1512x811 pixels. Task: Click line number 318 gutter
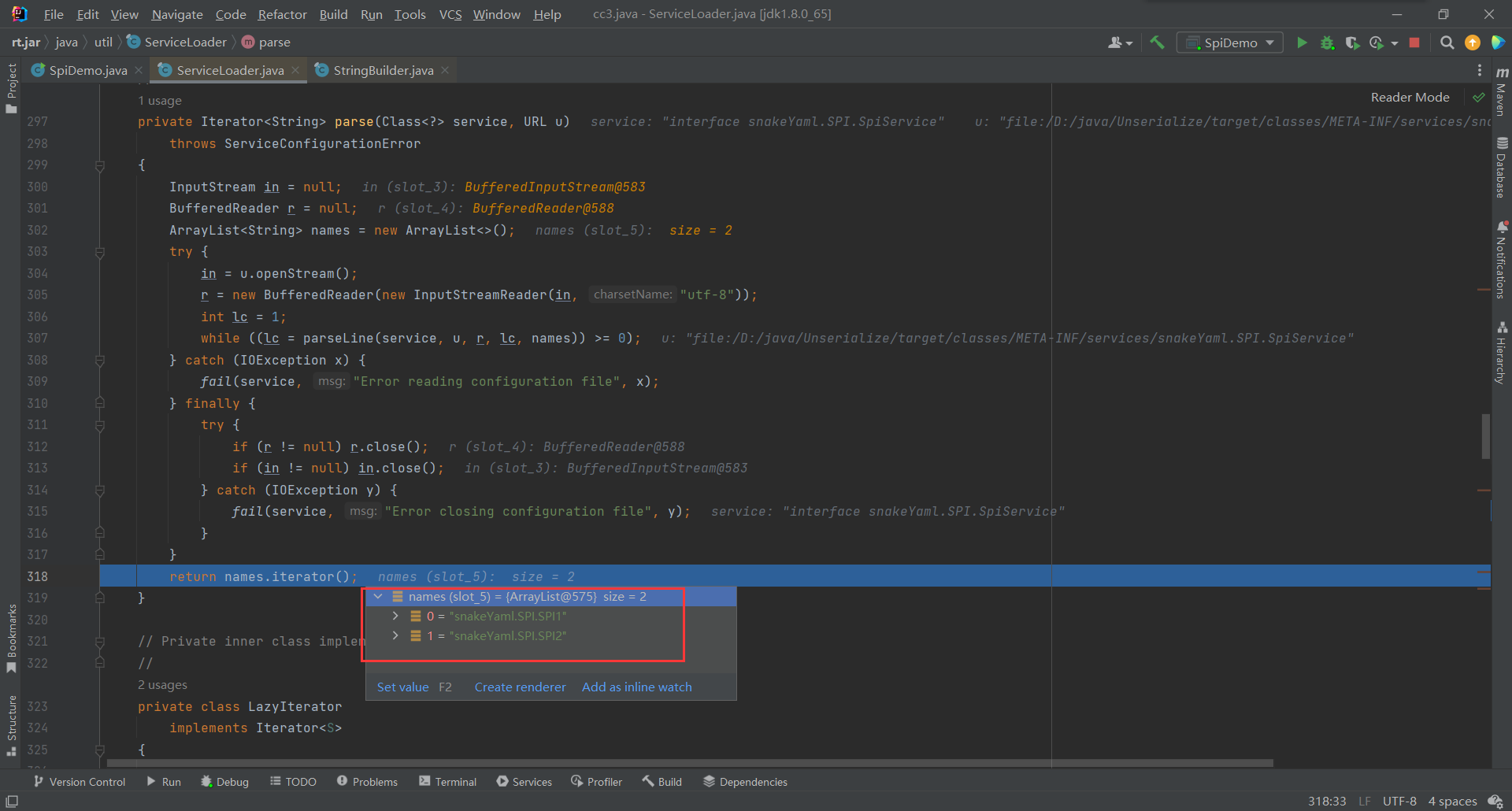[x=37, y=576]
